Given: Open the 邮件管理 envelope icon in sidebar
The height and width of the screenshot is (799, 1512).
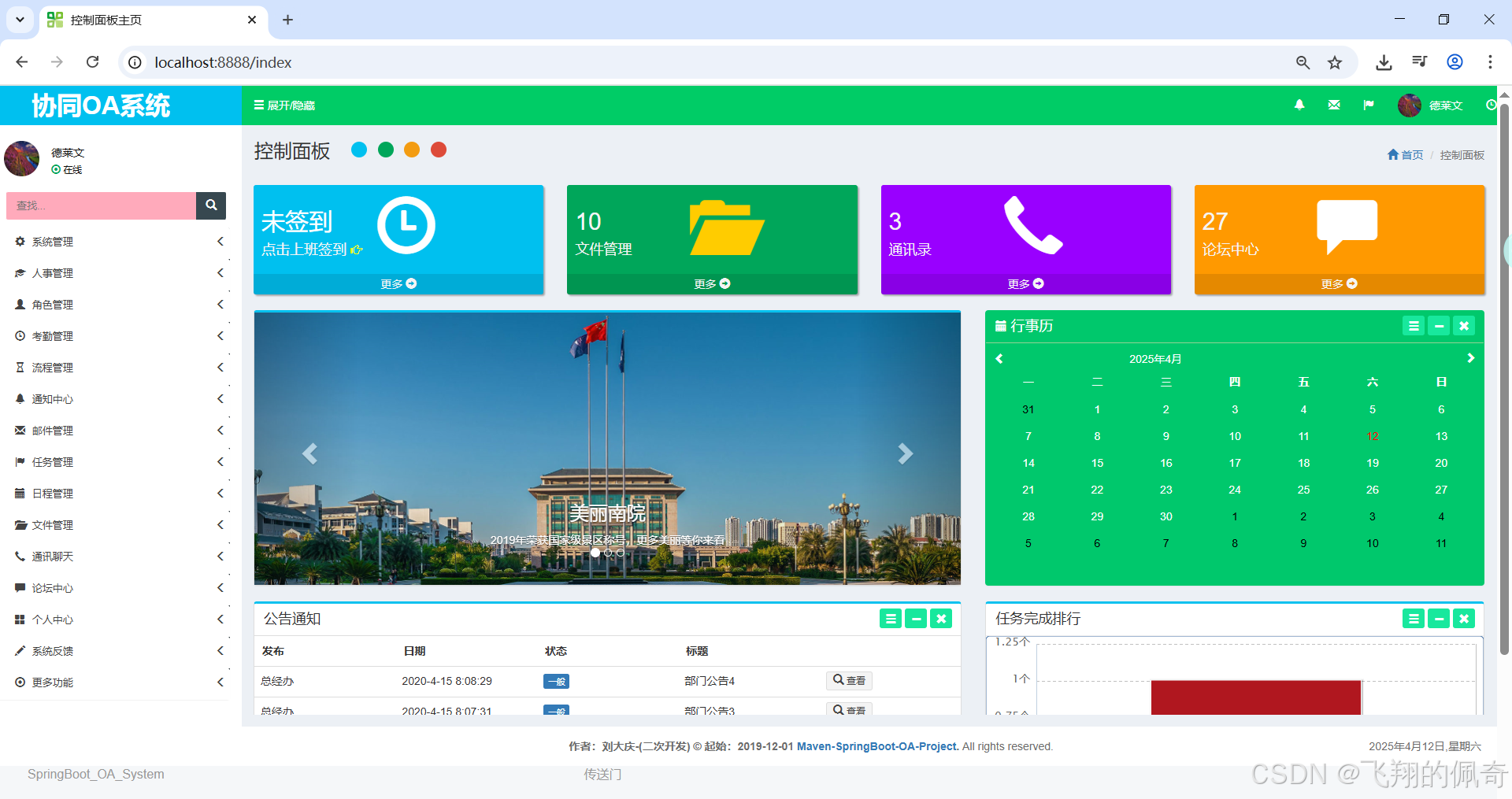Looking at the screenshot, I should click(x=20, y=430).
